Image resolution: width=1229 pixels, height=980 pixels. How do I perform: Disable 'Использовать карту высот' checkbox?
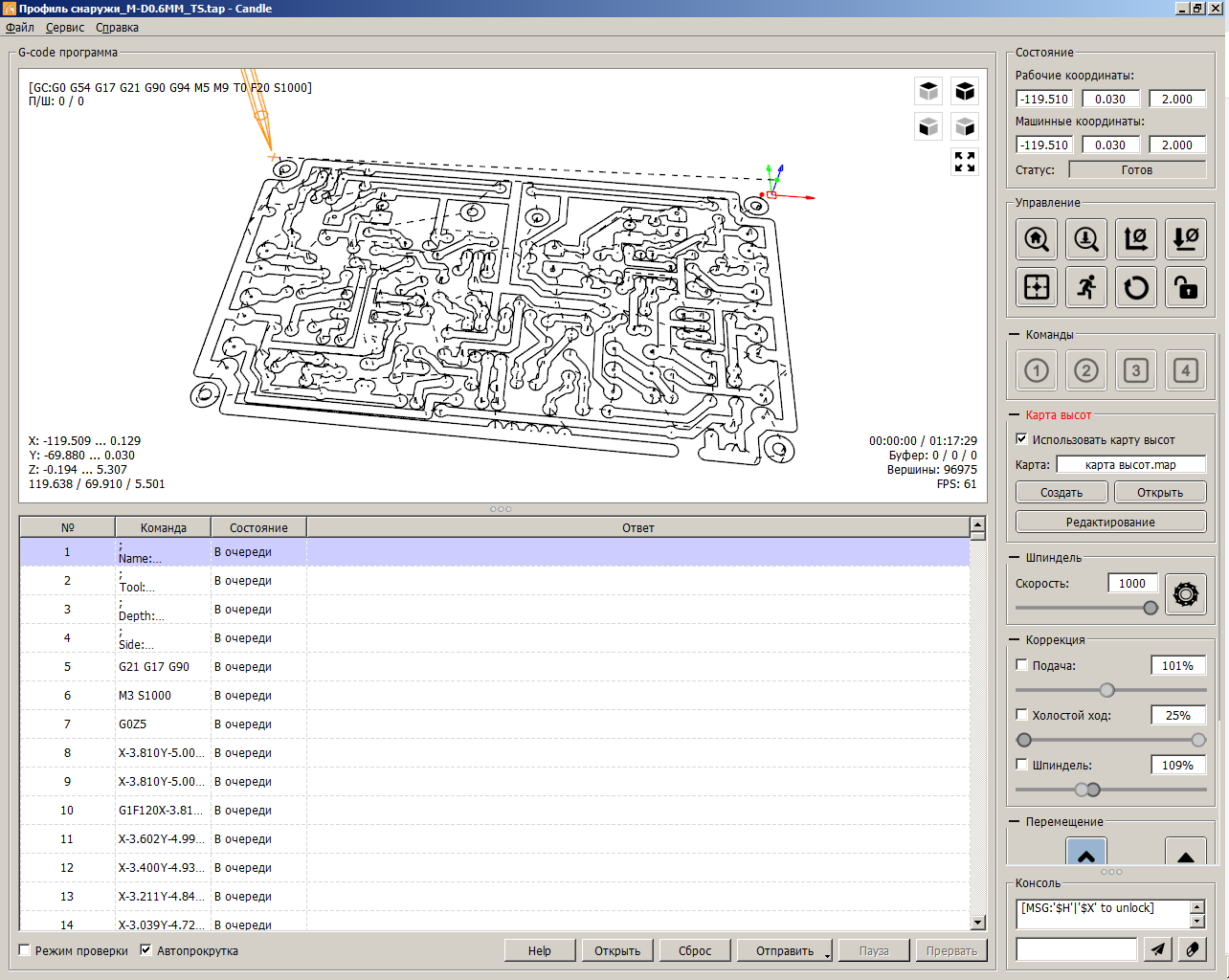pos(1021,439)
